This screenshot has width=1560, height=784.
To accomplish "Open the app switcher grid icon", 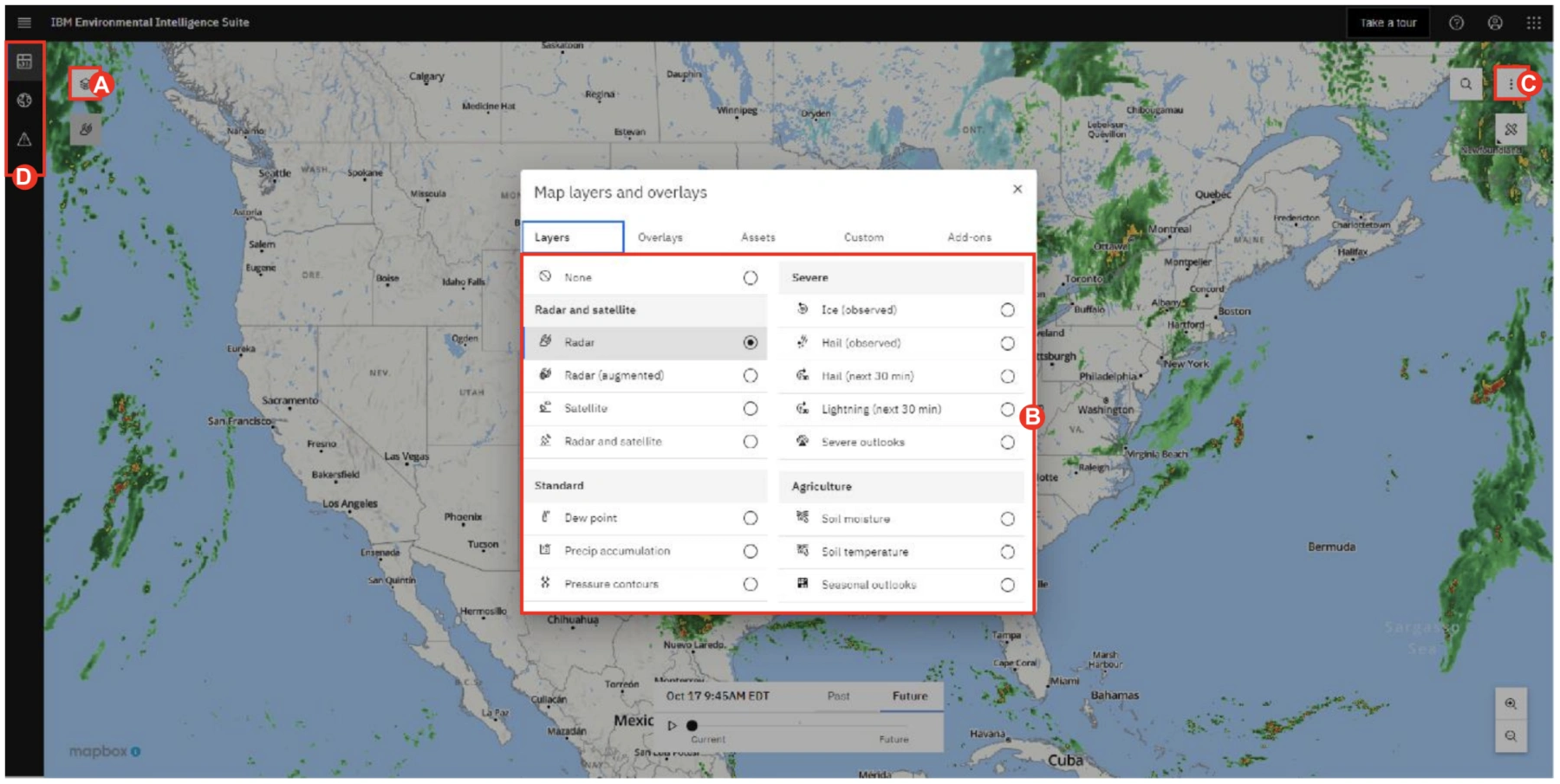I will [x=1533, y=23].
